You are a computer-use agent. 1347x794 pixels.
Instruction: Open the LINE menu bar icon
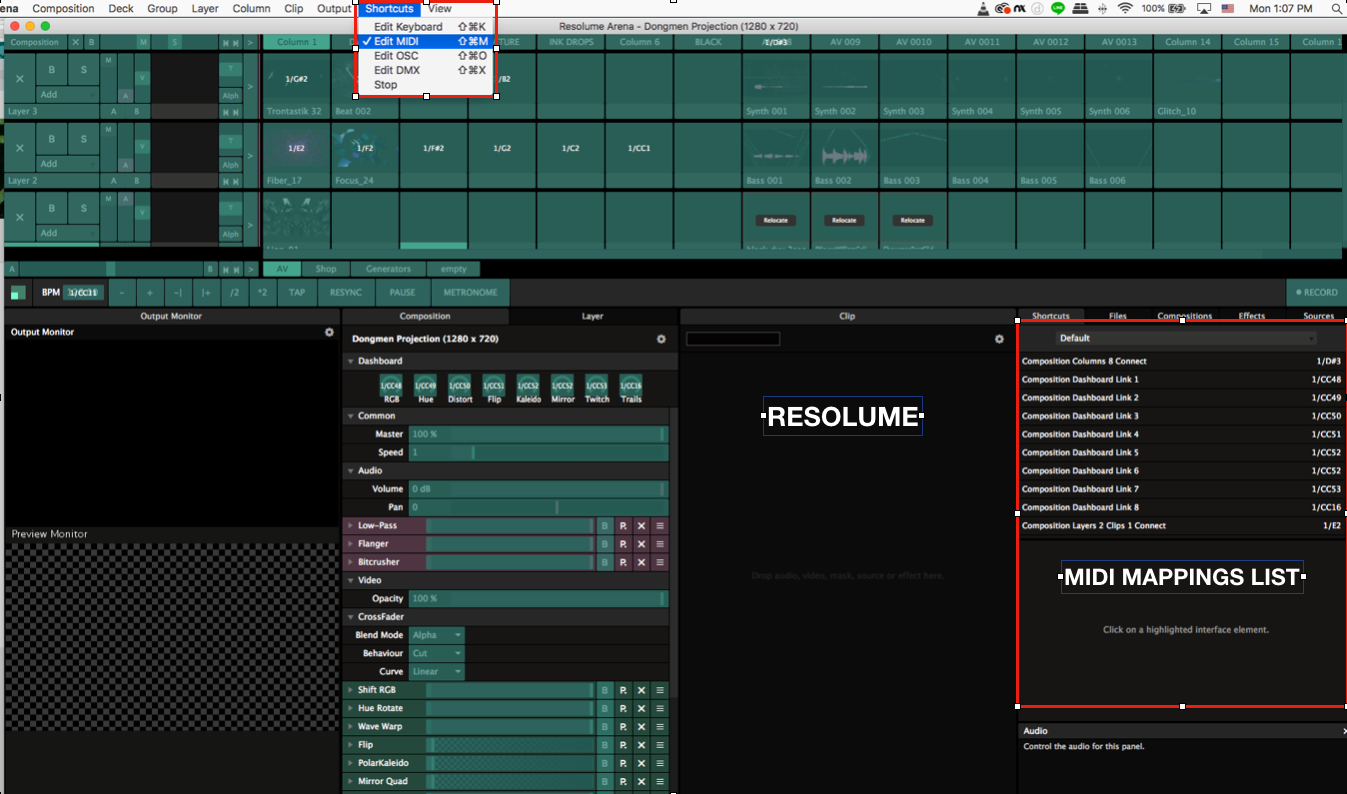coord(1058,9)
